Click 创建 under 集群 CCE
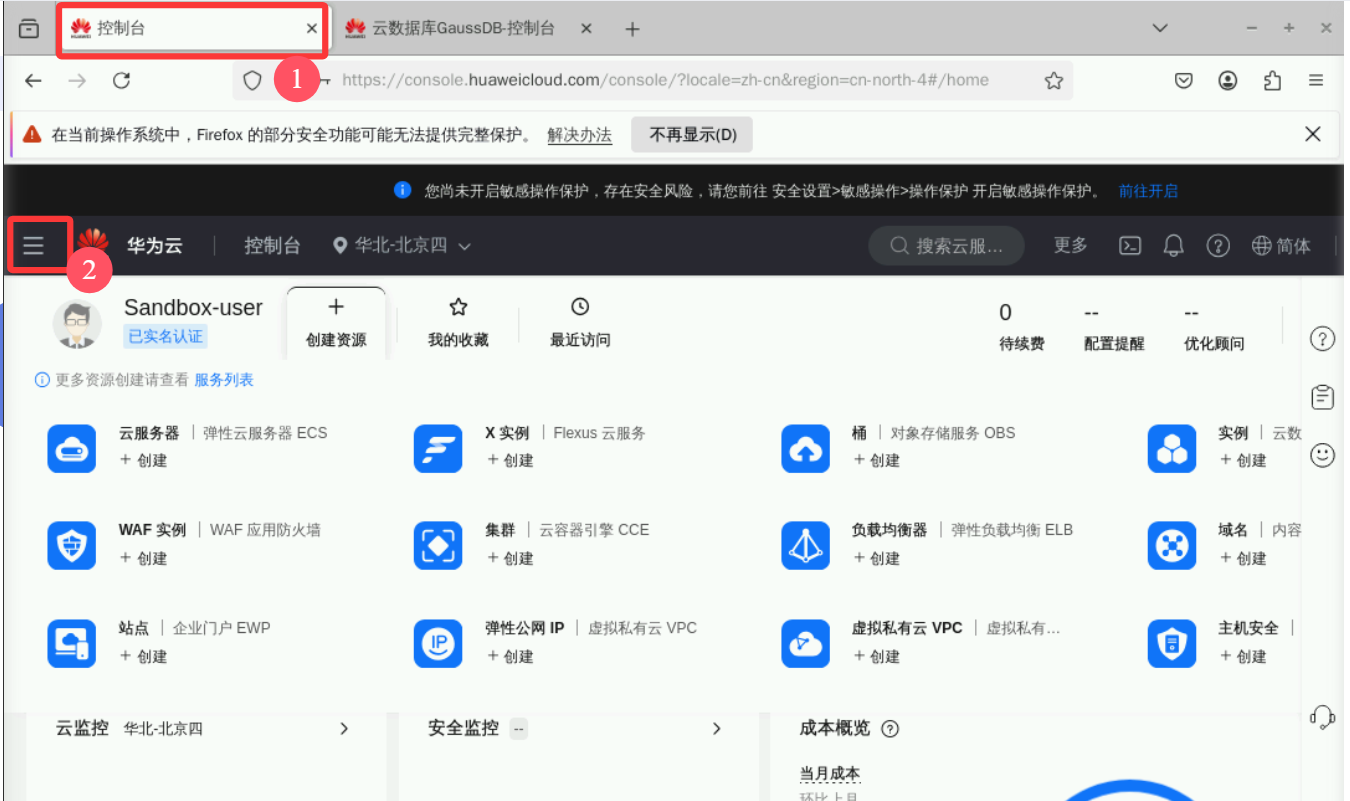The image size is (1350, 801). coord(510,558)
